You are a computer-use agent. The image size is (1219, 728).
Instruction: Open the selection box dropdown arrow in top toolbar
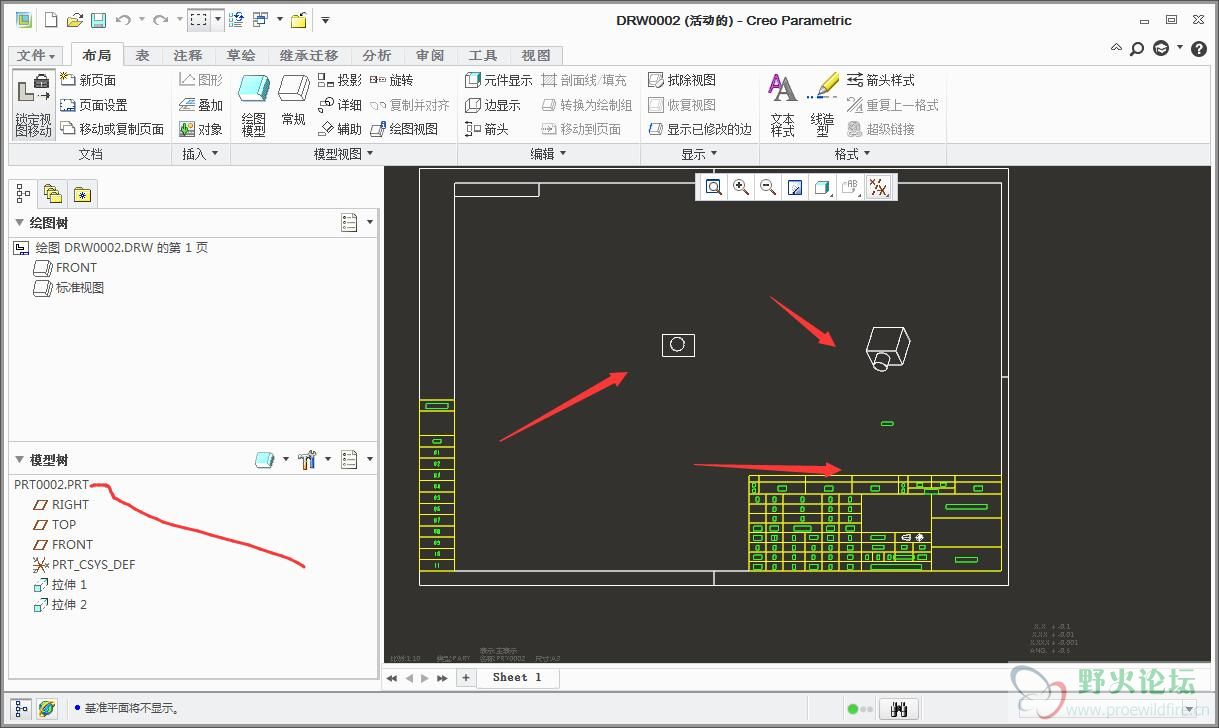click(x=218, y=19)
